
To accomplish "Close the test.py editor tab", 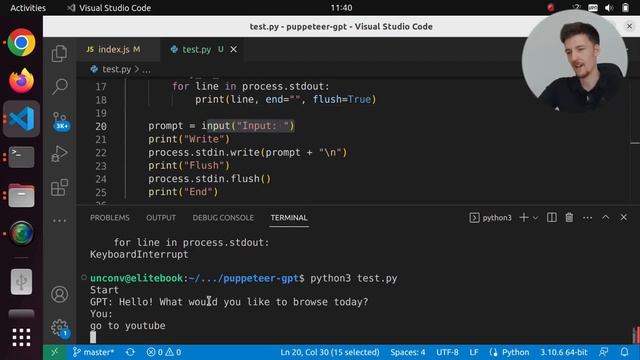I will [233, 49].
